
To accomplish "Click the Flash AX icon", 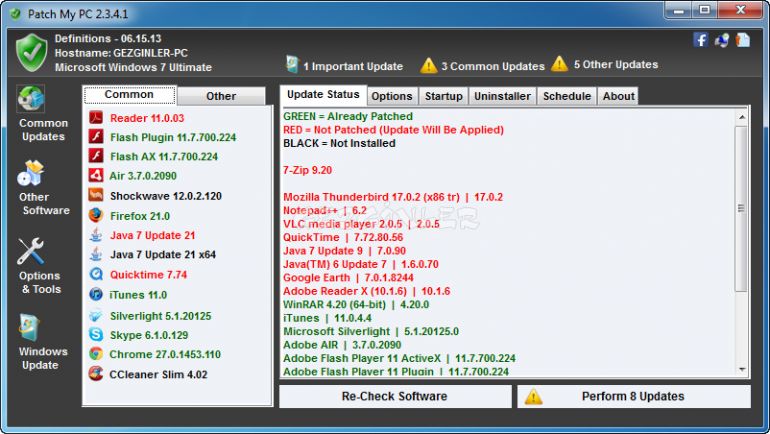I will [96, 156].
